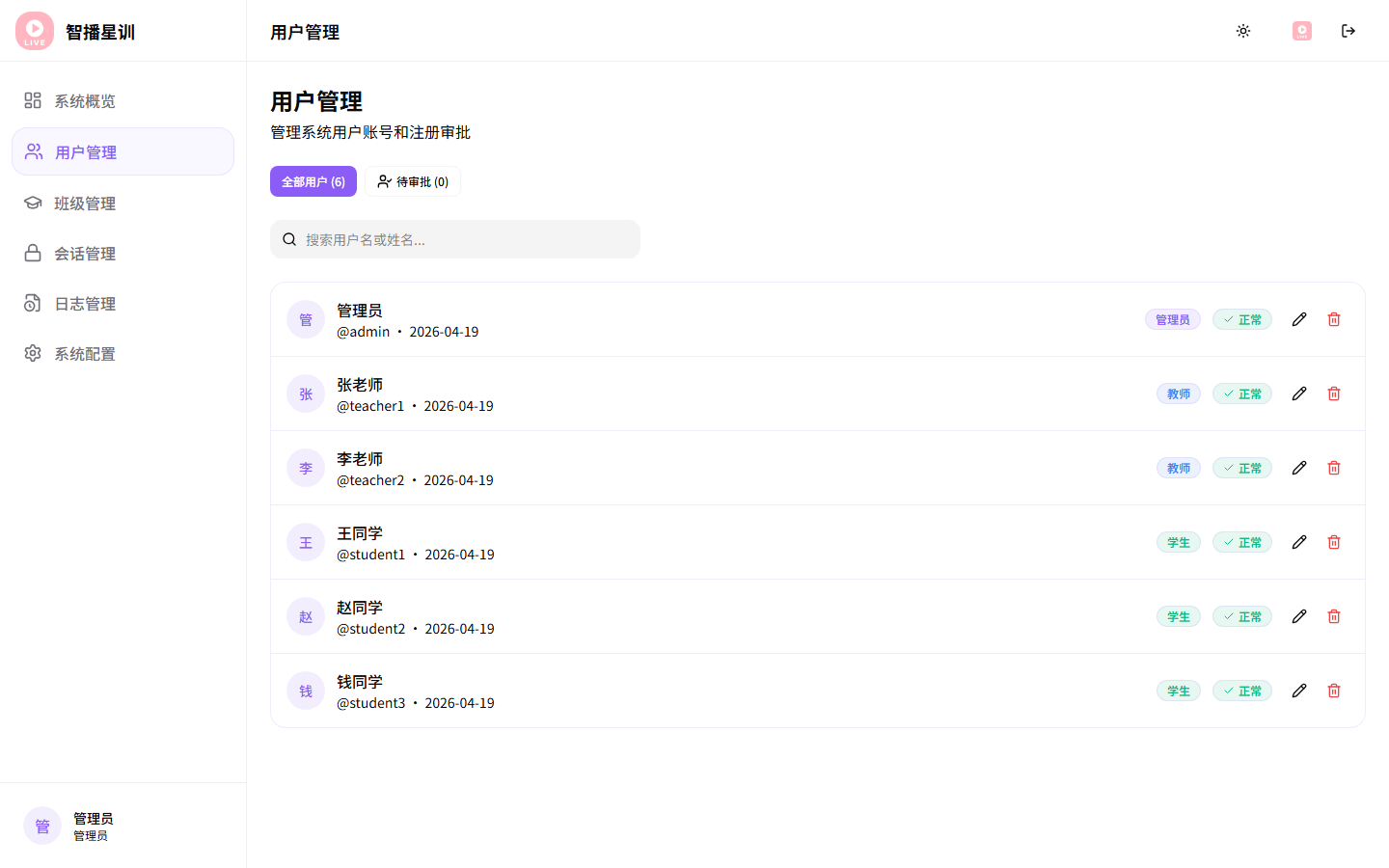
Task: Click the 教师 role badge for 张老师
Action: 1179,393
